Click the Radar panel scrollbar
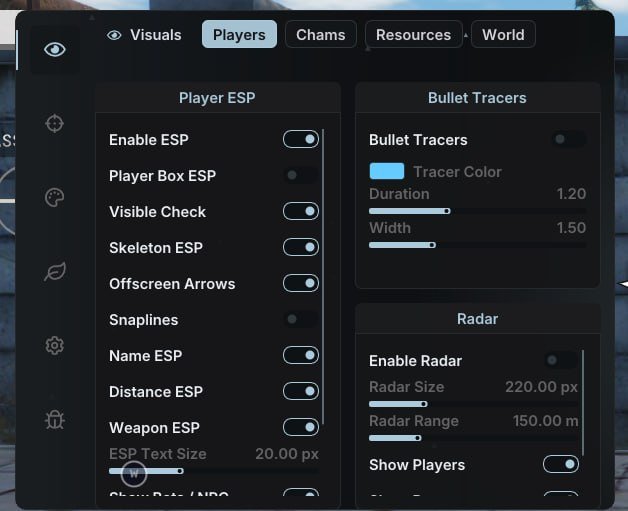This screenshot has height=511, width=628. pyautogui.click(x=583, y=403)
